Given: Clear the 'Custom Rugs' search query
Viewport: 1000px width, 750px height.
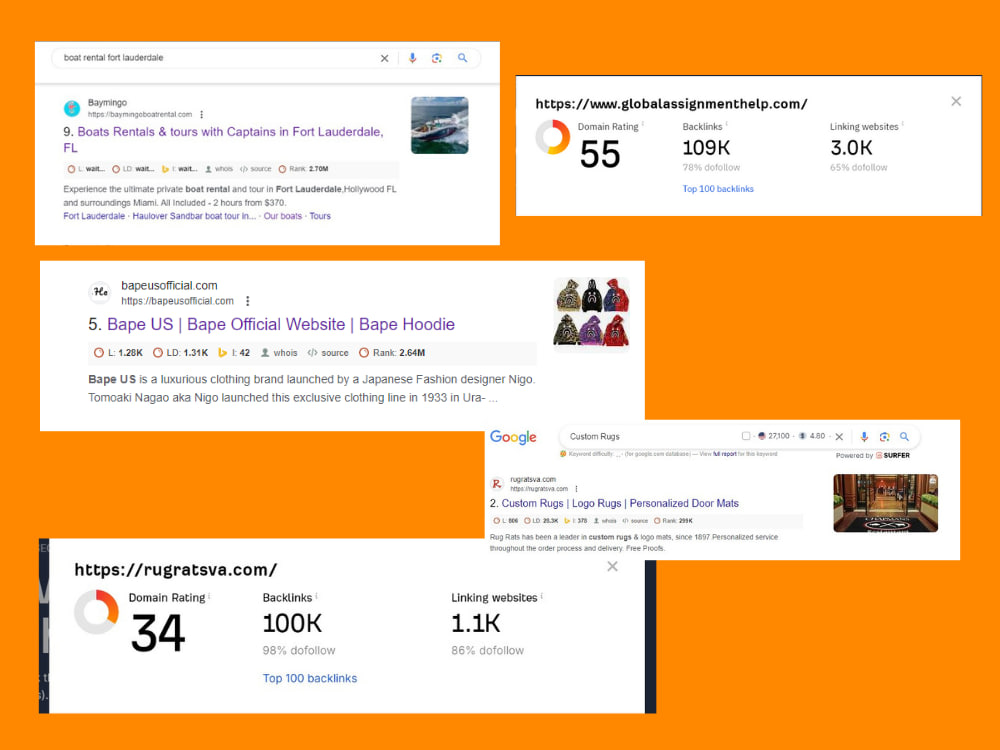Looking at the screenshot, I should click(x=839, y=437).
